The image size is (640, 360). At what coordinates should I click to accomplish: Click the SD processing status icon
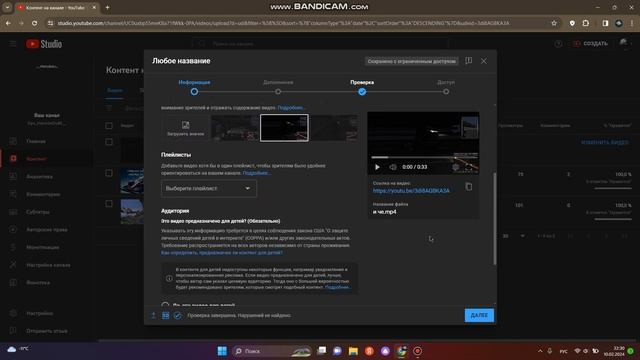165,316
